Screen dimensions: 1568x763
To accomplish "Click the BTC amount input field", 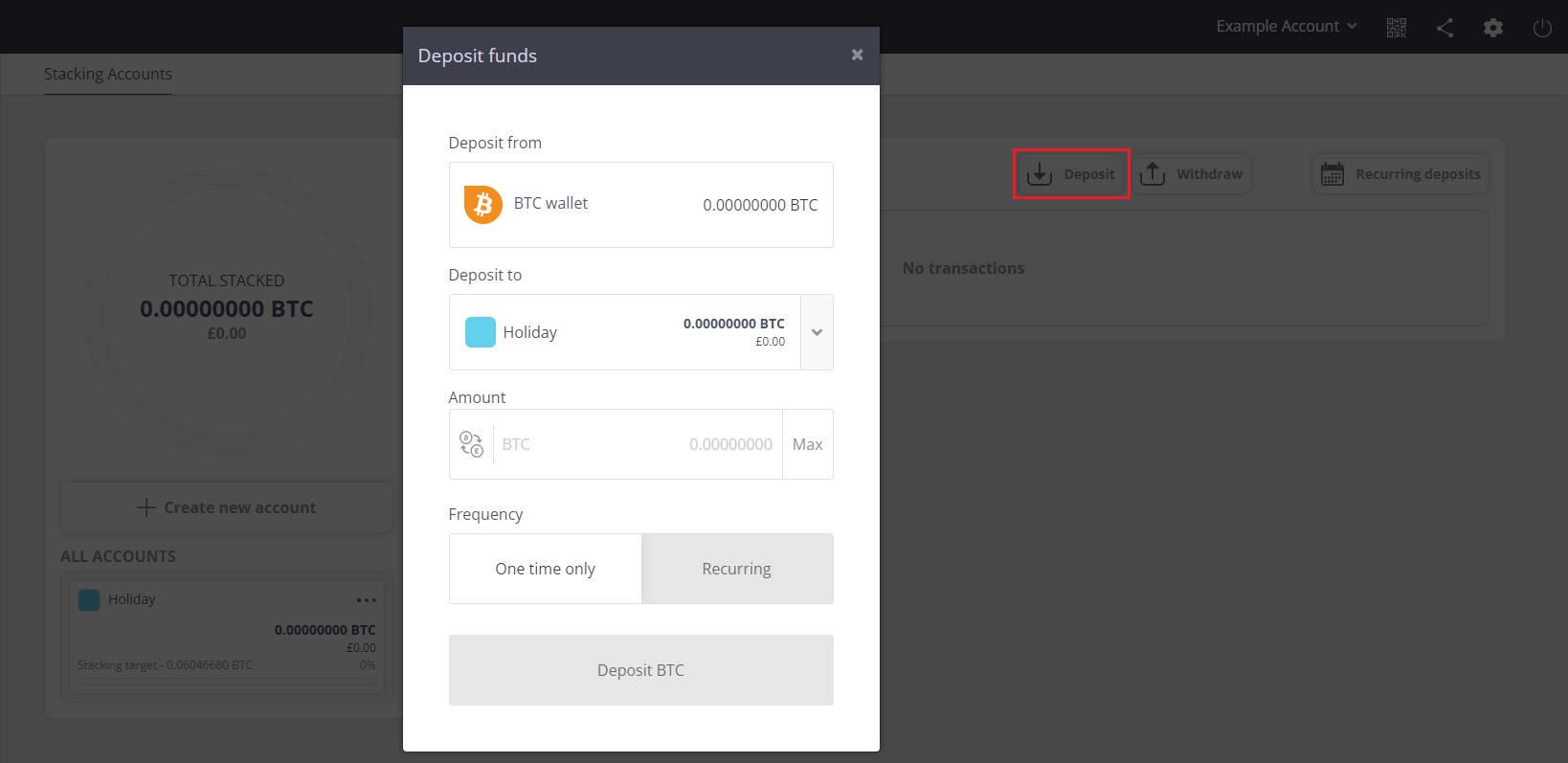I will coord(638,444).
